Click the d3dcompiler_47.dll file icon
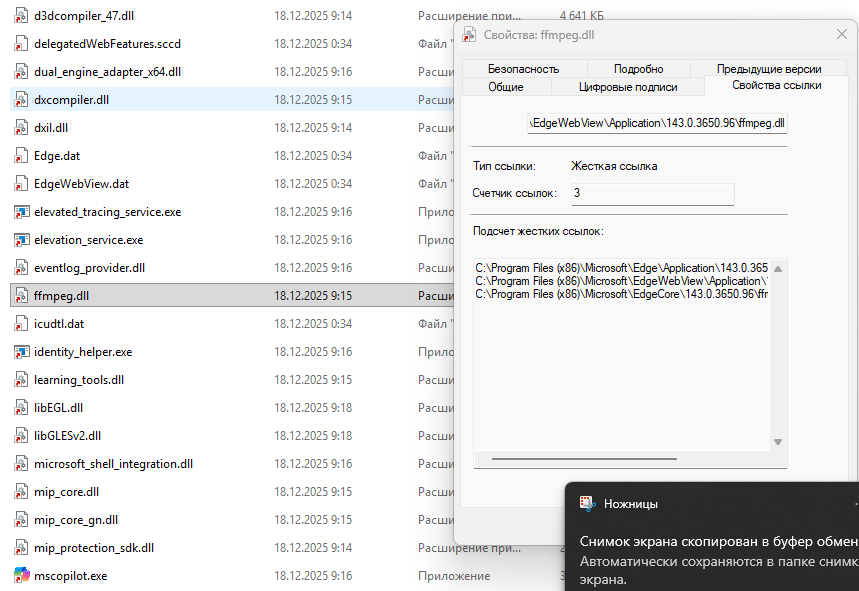This screenshot has height=591, width=859. tap(21, 16)
